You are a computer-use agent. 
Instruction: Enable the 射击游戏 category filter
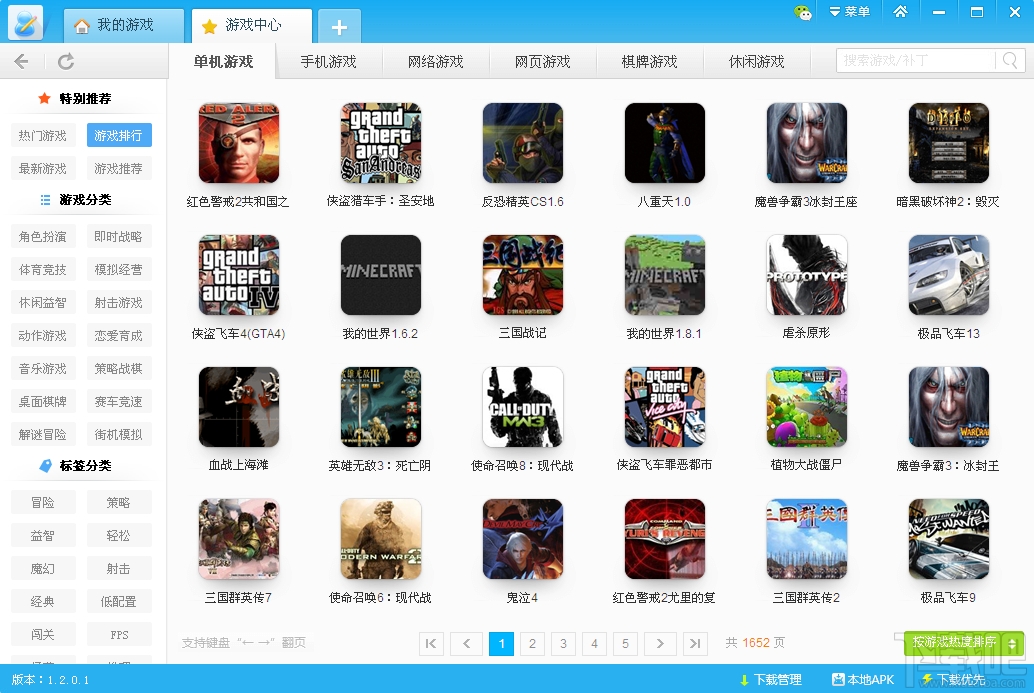click(x=119, y=302)
